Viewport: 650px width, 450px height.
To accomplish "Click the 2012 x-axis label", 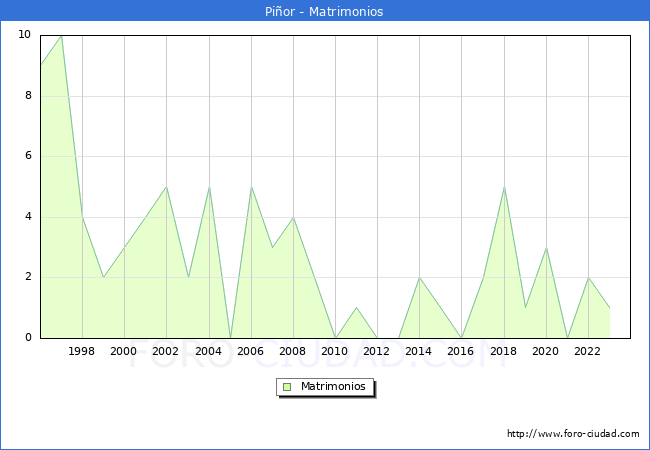I will (x=377, y=351).
